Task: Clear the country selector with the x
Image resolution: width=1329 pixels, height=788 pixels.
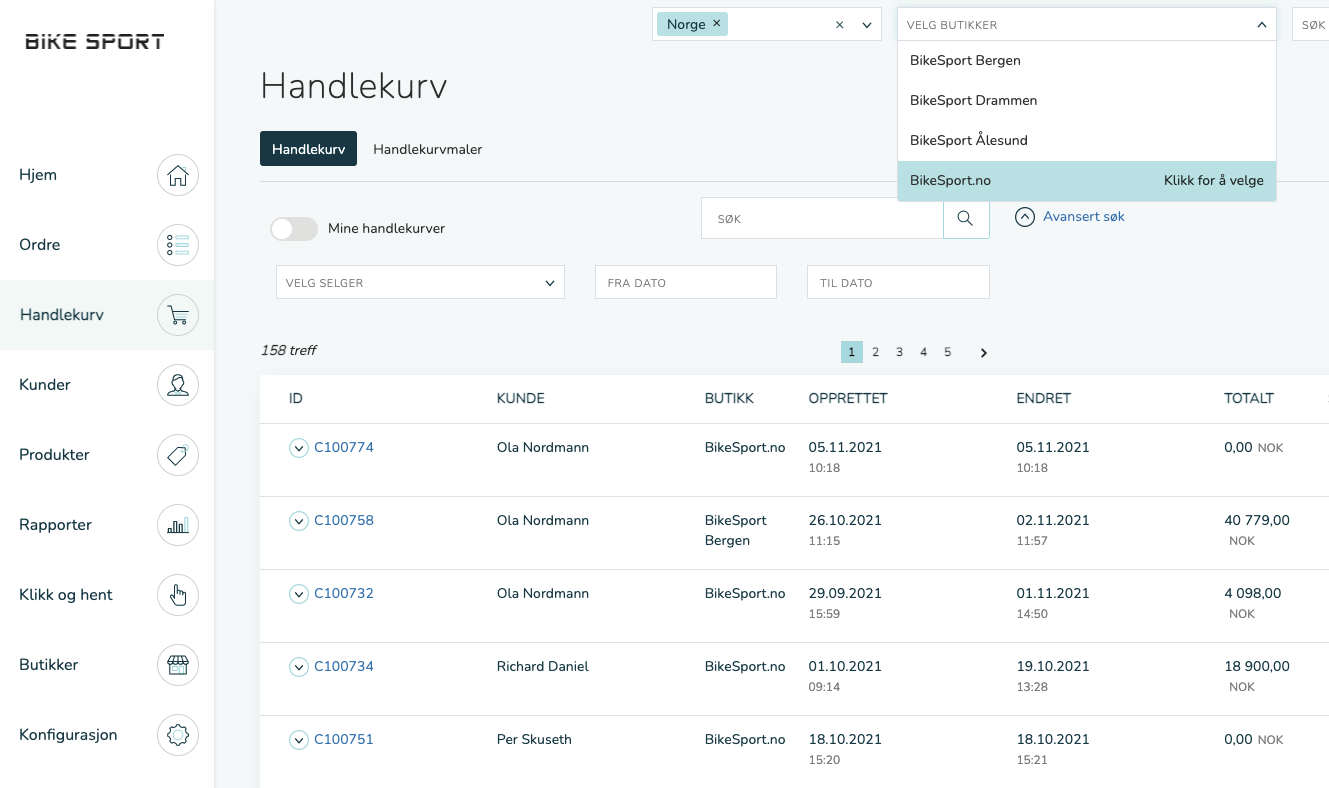Action: pos(840,25)
